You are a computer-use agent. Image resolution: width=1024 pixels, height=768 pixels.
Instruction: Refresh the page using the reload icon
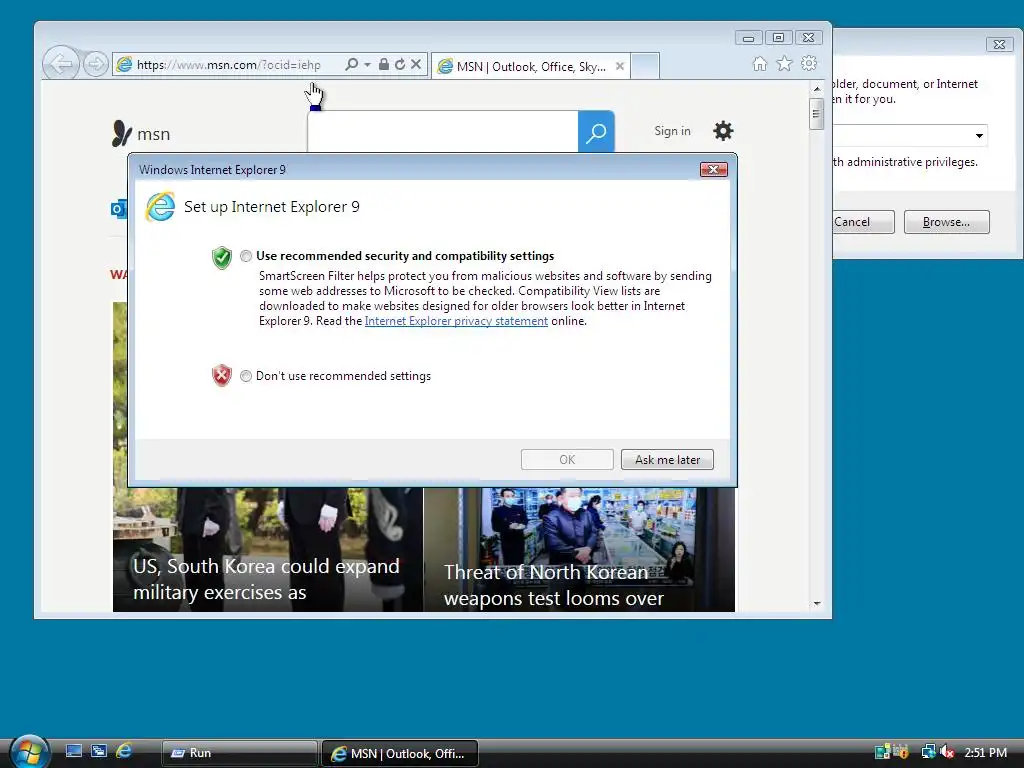400,64
